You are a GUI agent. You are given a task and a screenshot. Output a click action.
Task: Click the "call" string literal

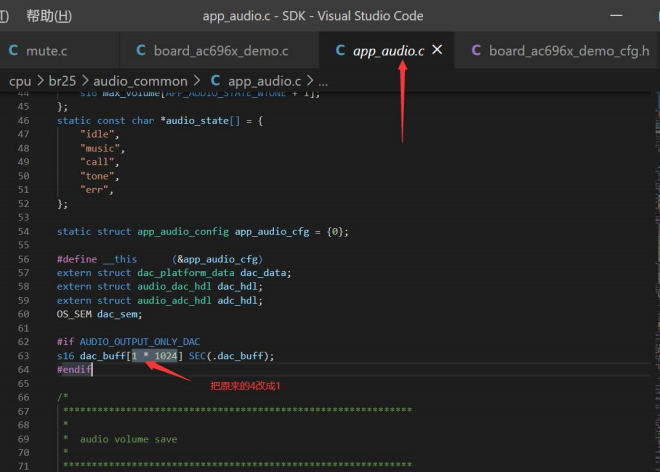pyautogui.click(x=97, y=162)
